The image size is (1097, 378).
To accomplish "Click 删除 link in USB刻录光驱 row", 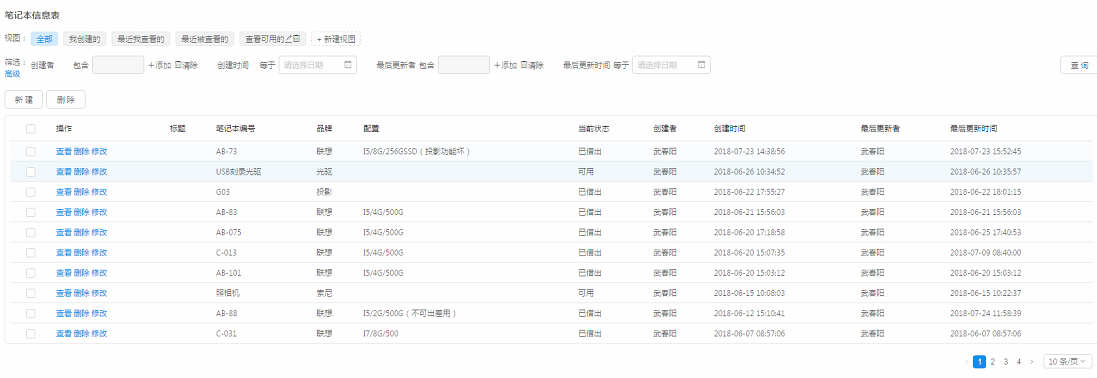I will pyautogui.click(x=81, y=172).
